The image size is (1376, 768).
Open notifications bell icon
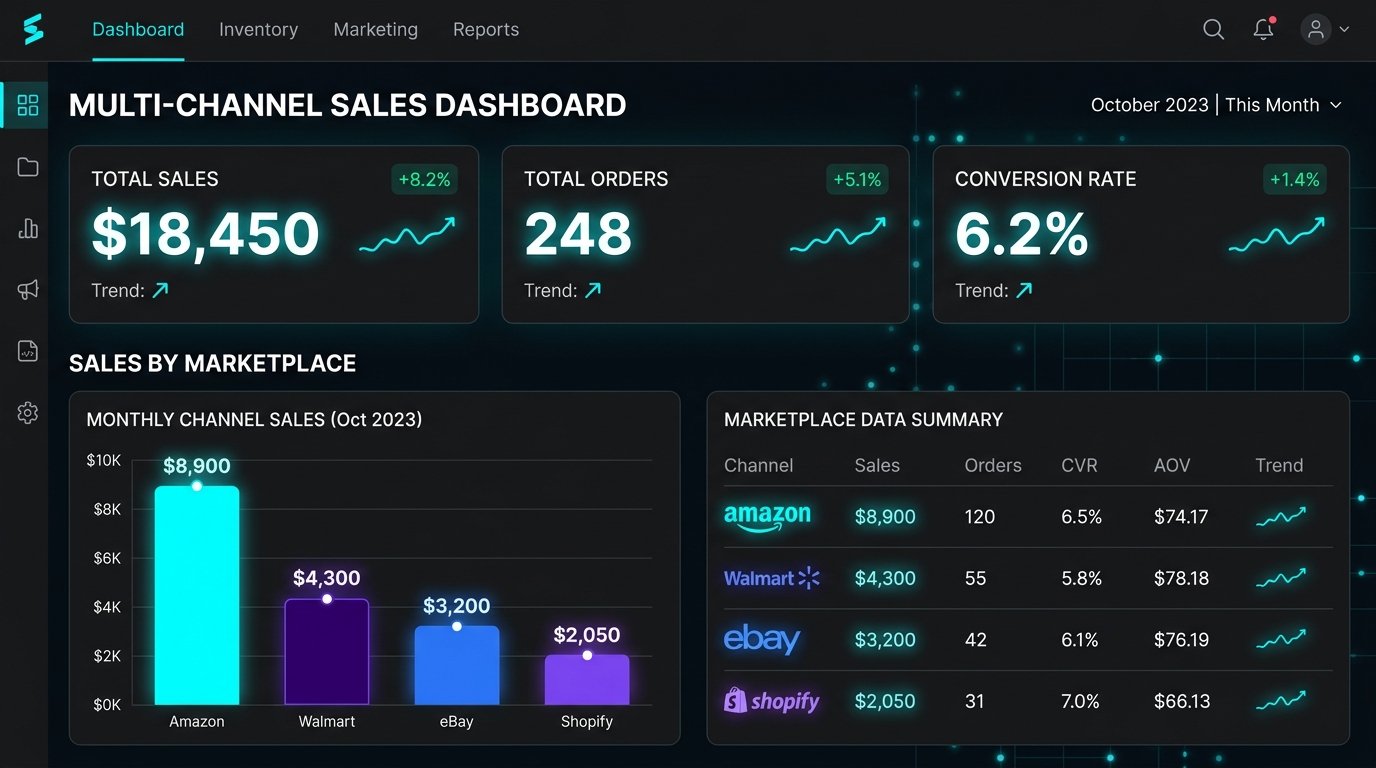click(x=1264, y=29)
